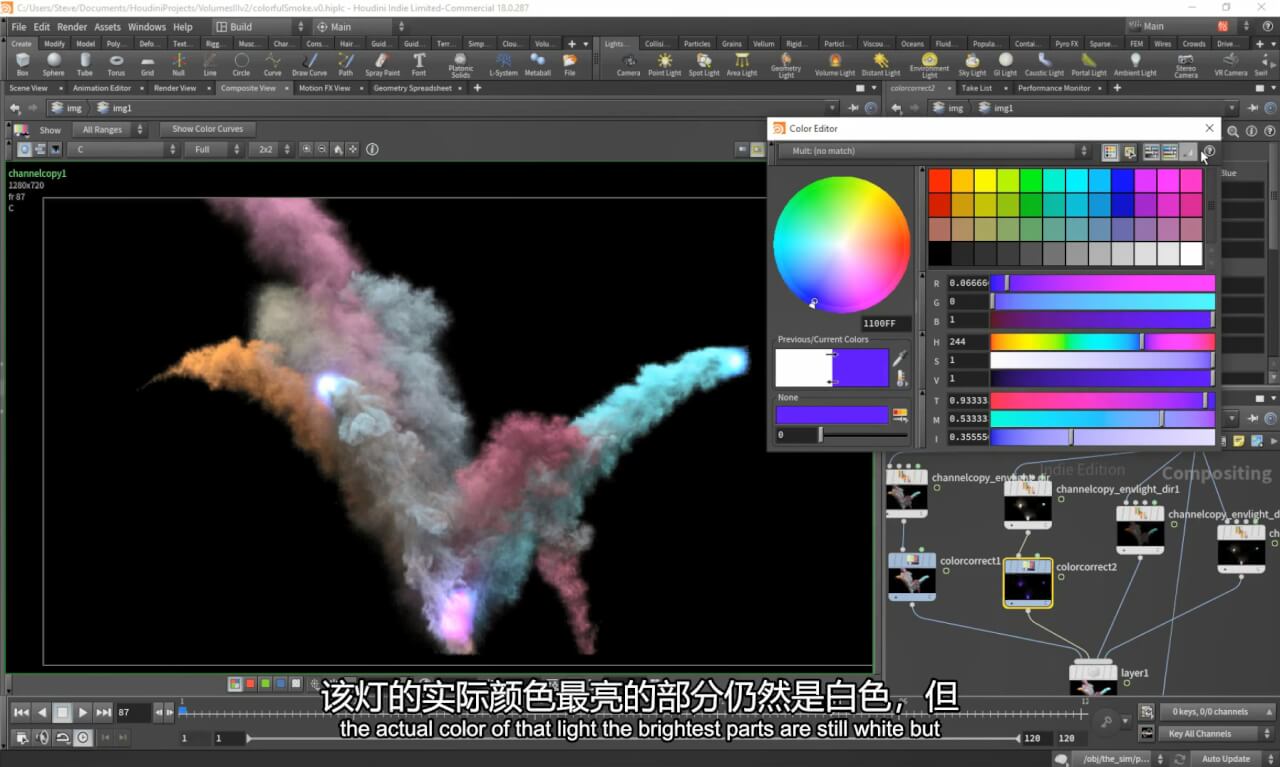Add a Sky Light from shelf
Image resolution: width=1280 pixels, height=767 pixels.
pos(972,65)
